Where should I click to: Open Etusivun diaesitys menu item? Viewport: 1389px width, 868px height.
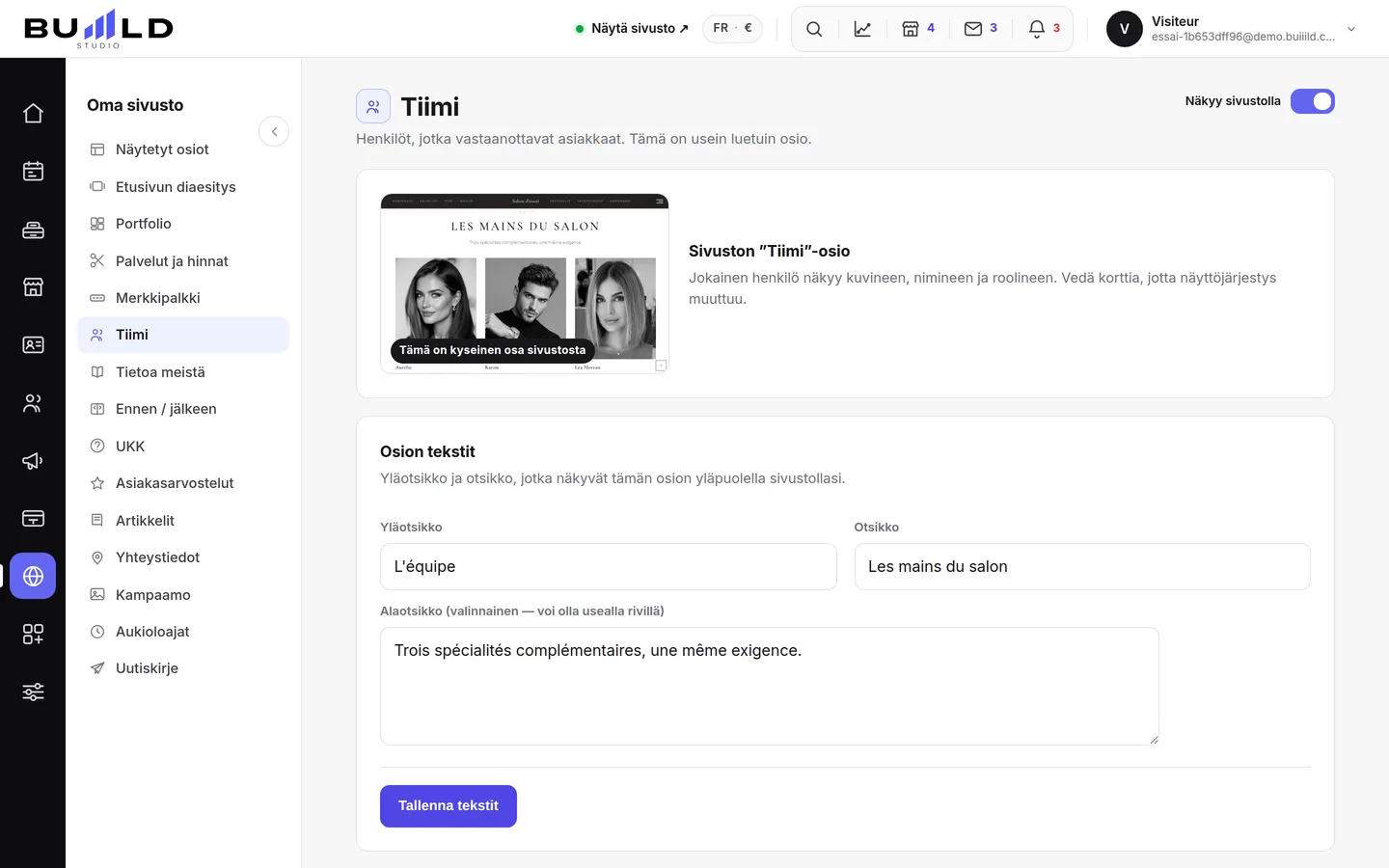(x=183, y=187)
